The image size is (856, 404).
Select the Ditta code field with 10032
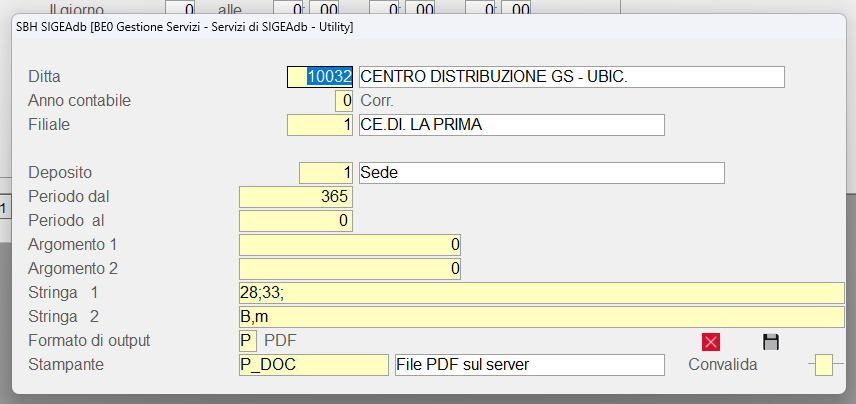tap(320, 77)
